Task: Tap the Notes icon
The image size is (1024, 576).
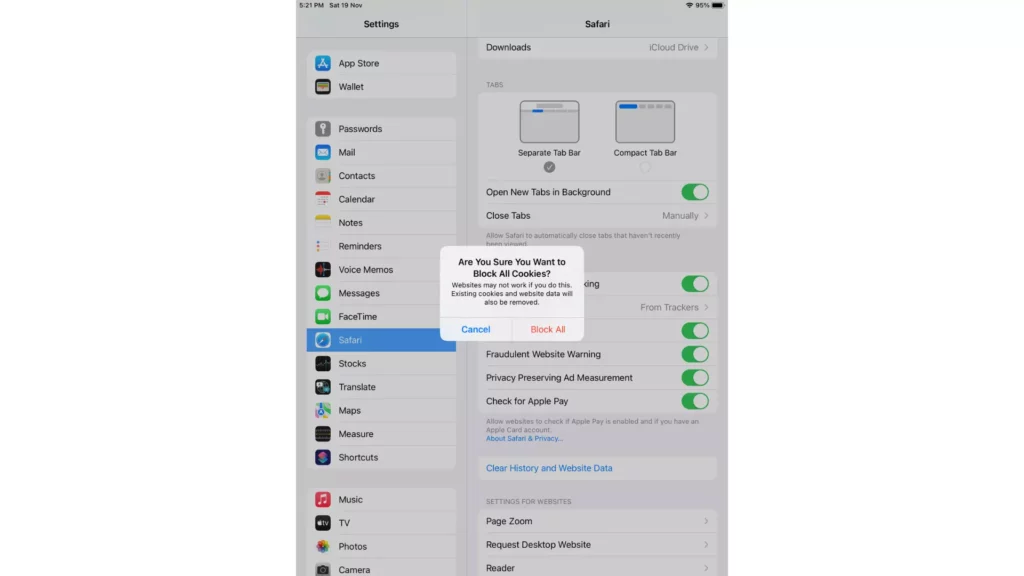Action: coord(323,223)
